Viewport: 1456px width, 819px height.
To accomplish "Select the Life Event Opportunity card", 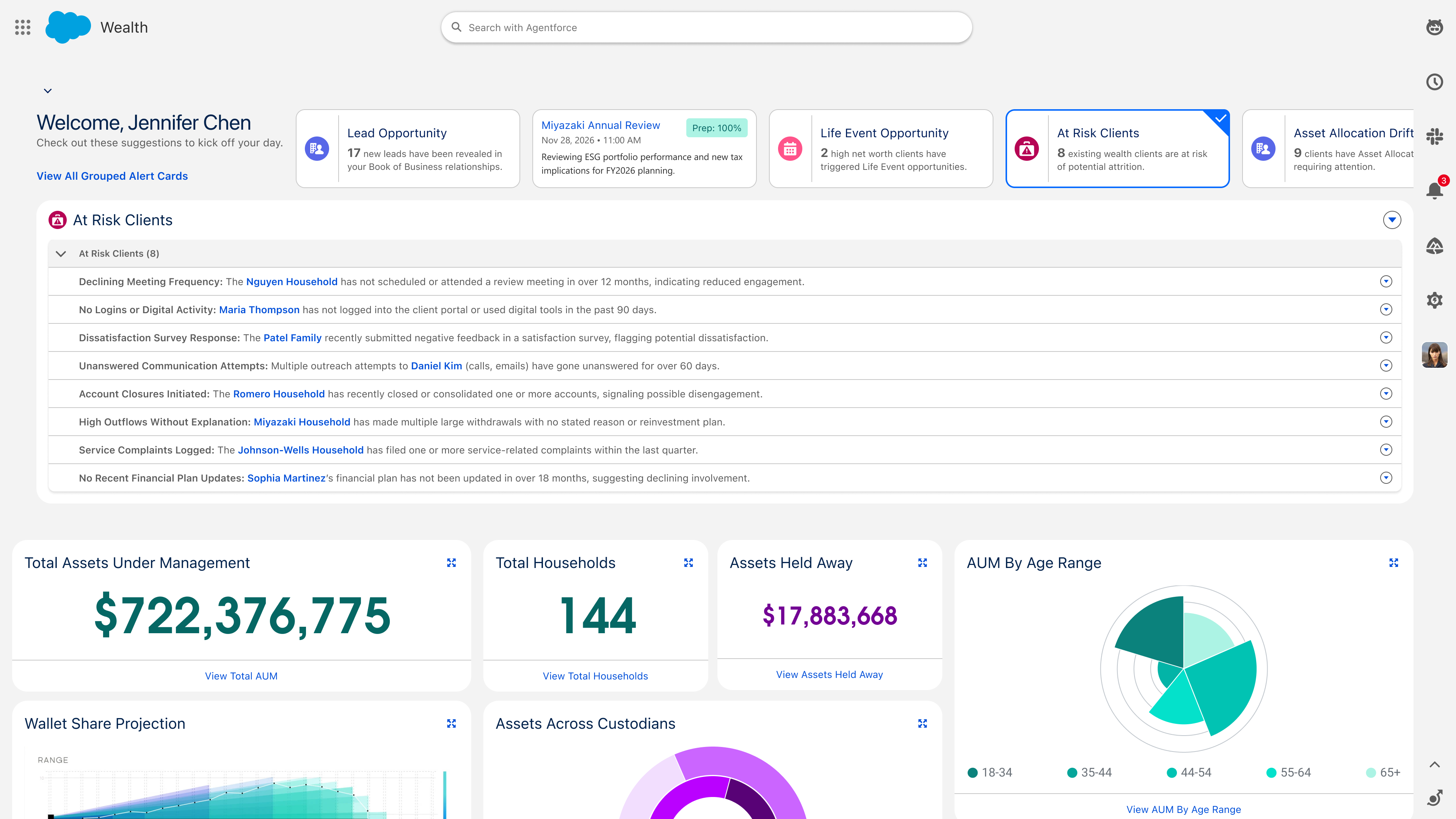I will [x=880, y=149].
